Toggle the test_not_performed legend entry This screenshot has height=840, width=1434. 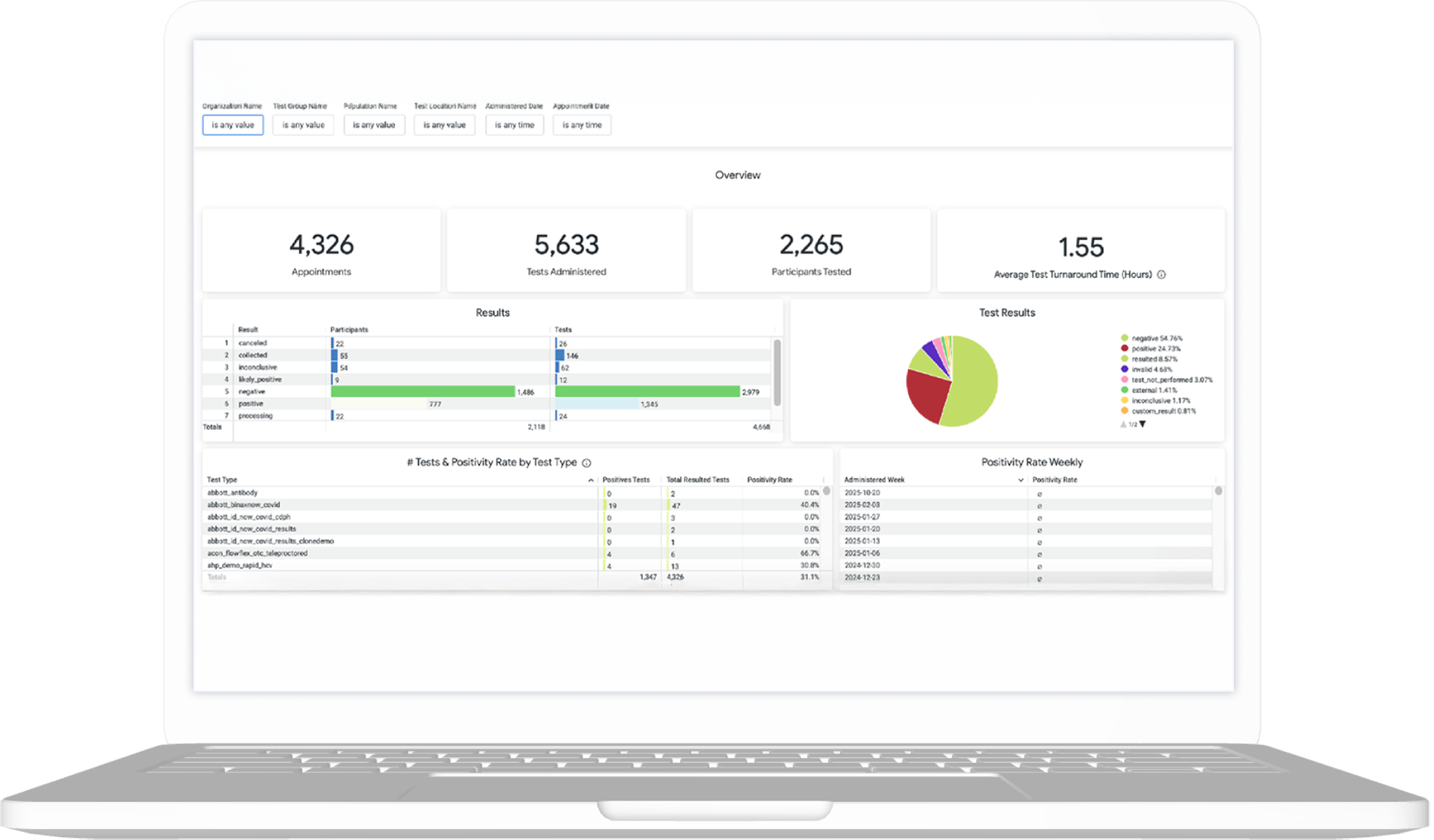(x=1125, y=379)
